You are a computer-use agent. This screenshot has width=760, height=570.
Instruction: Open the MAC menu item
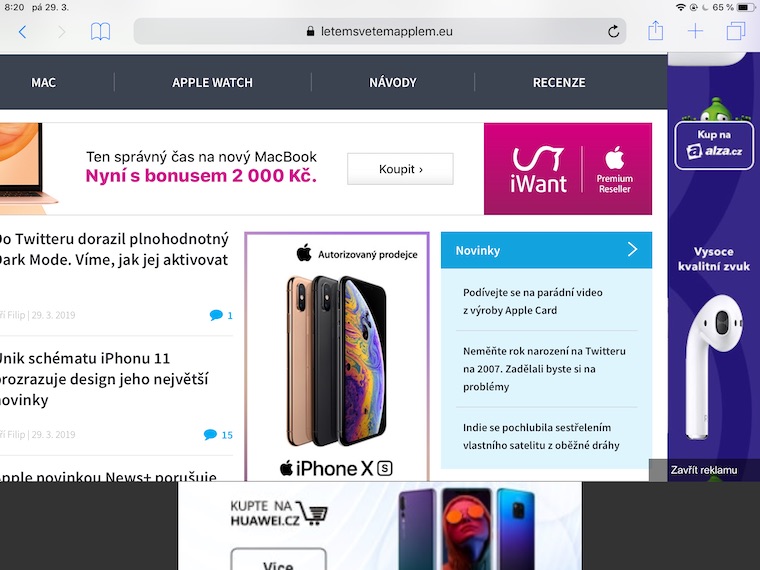tap(44, 82)
